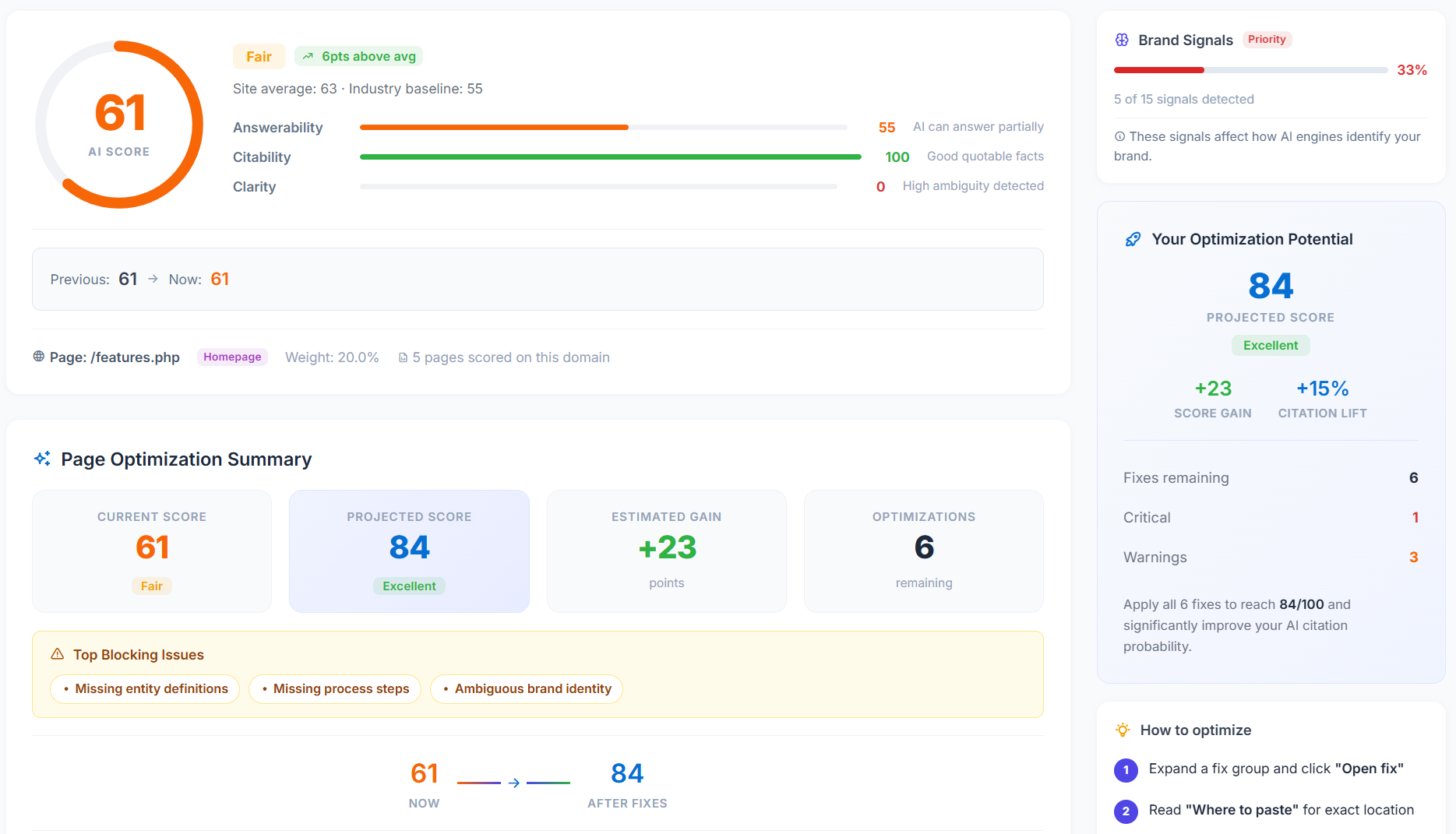Click the document icon near 5 pages scored
This screenshot has width=1456, height=834.
(x=404, y=357)
